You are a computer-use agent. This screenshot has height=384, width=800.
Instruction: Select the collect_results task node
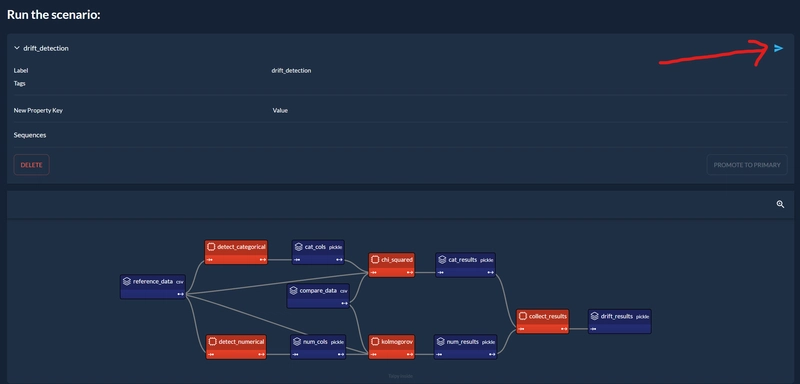coord(542,321)
